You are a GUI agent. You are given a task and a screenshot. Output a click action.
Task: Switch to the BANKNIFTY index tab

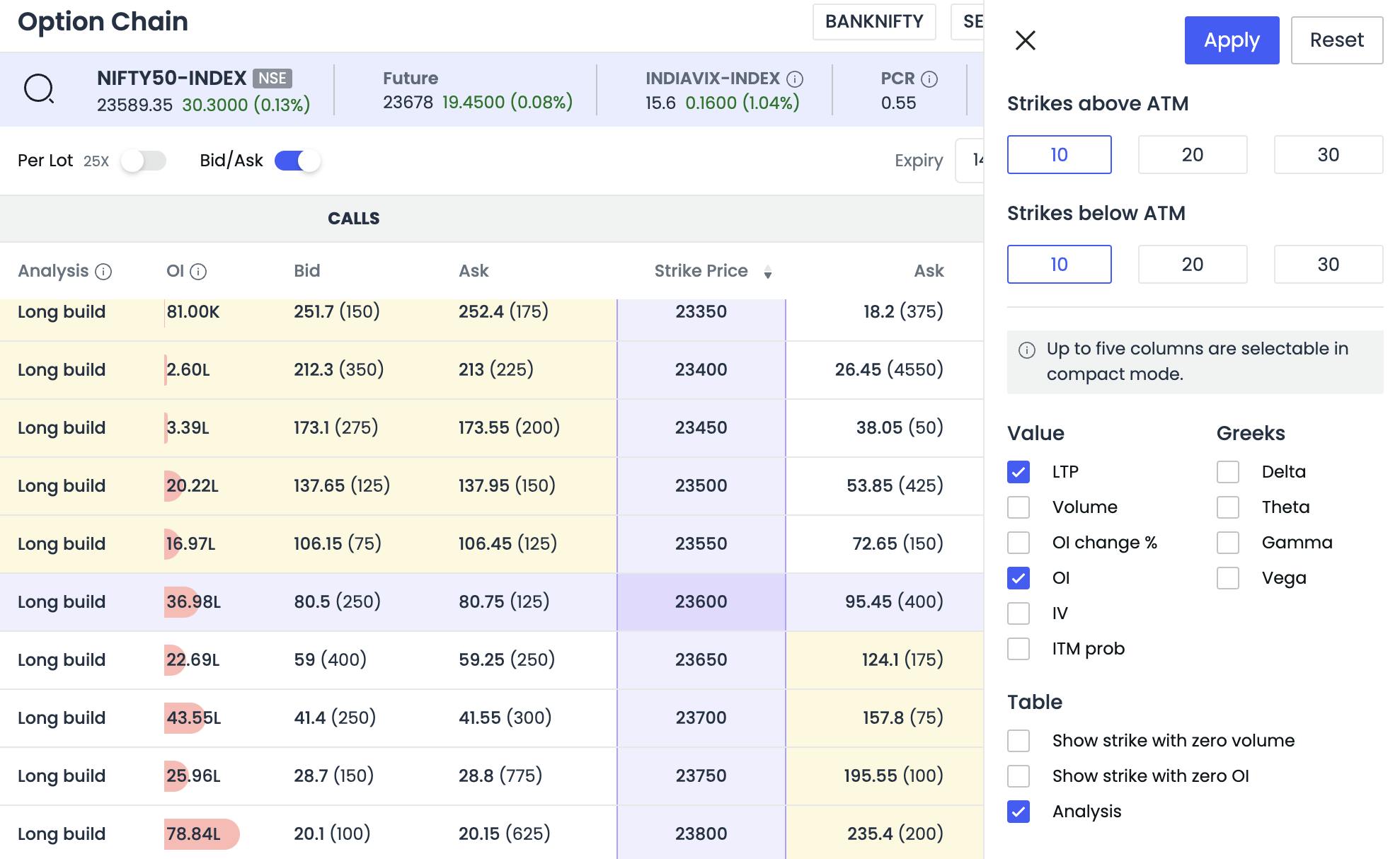[874, 22]
